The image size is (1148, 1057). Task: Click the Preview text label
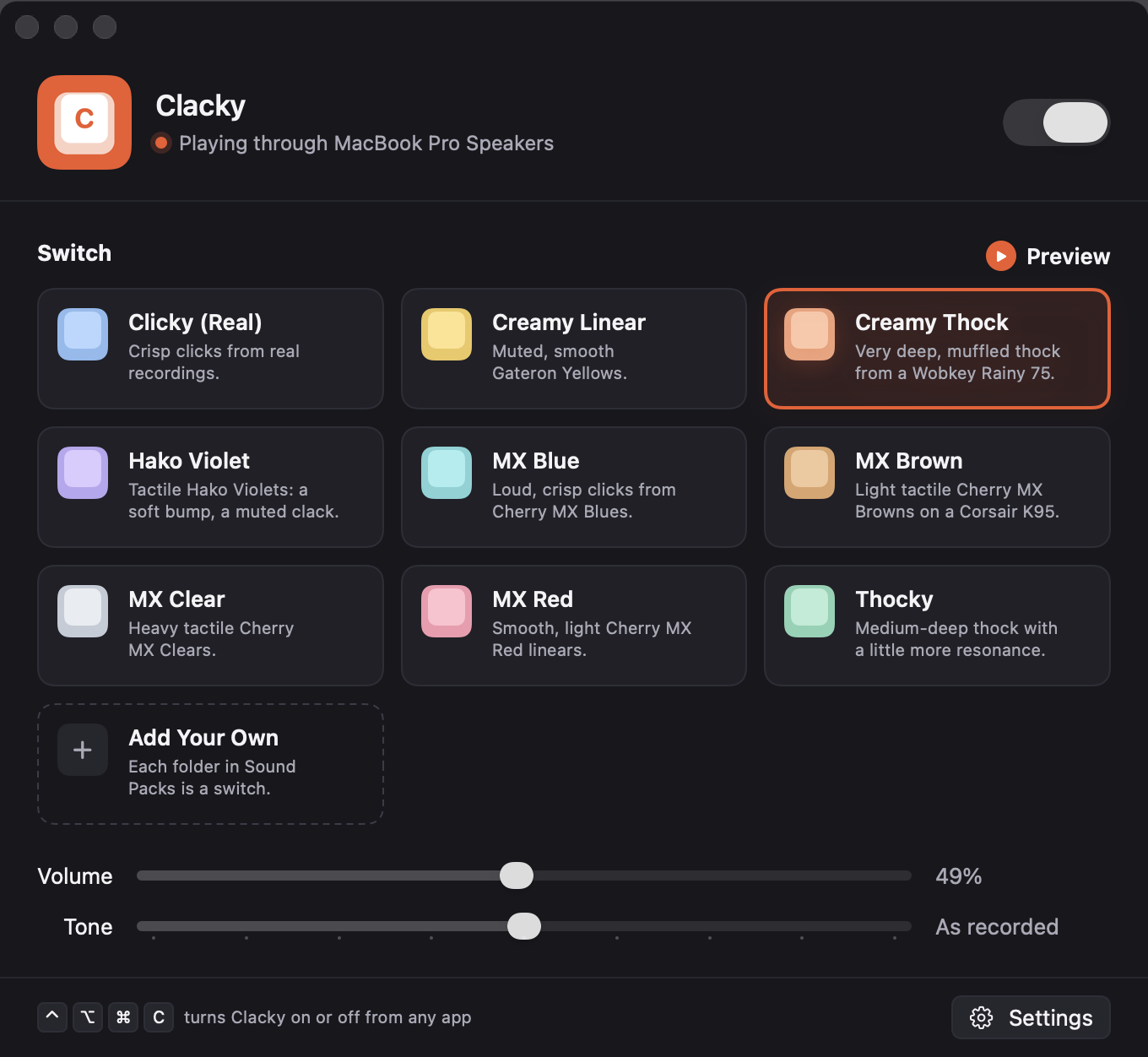coord(1068,257)
